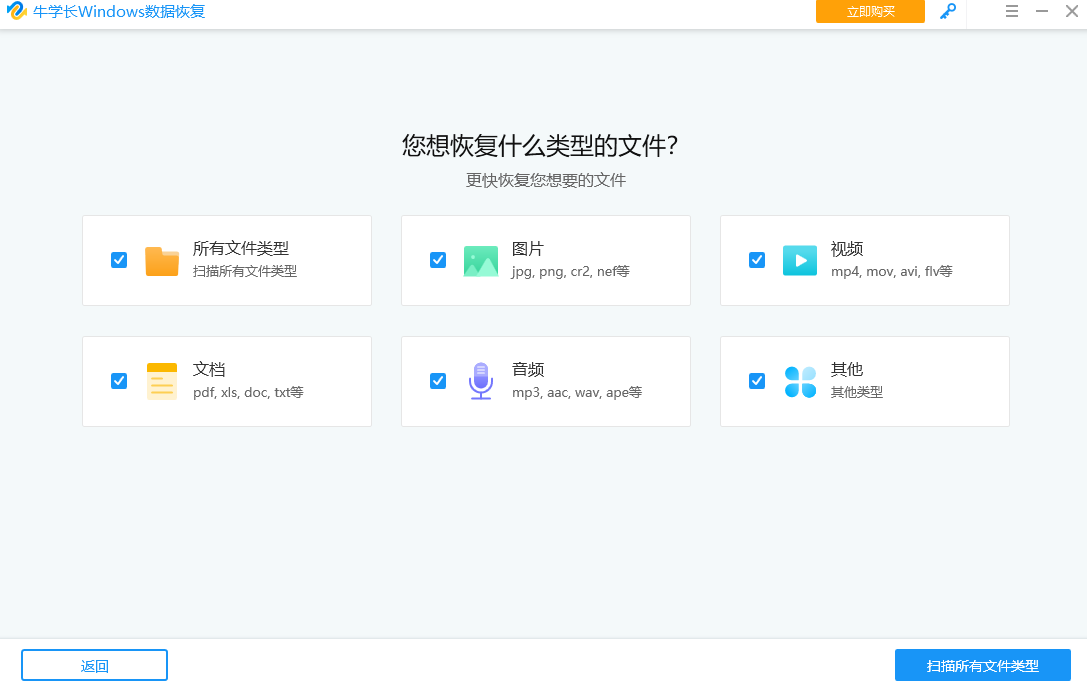Click the document icon on the 文档 card

(x=161, y=381)
